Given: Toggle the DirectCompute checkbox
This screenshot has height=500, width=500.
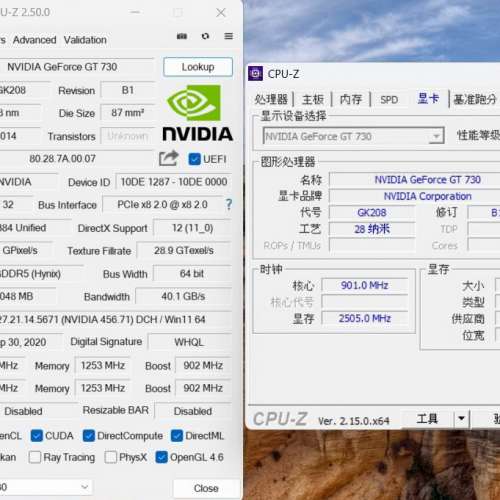Looking at the screenshot, I should point(89,436).
